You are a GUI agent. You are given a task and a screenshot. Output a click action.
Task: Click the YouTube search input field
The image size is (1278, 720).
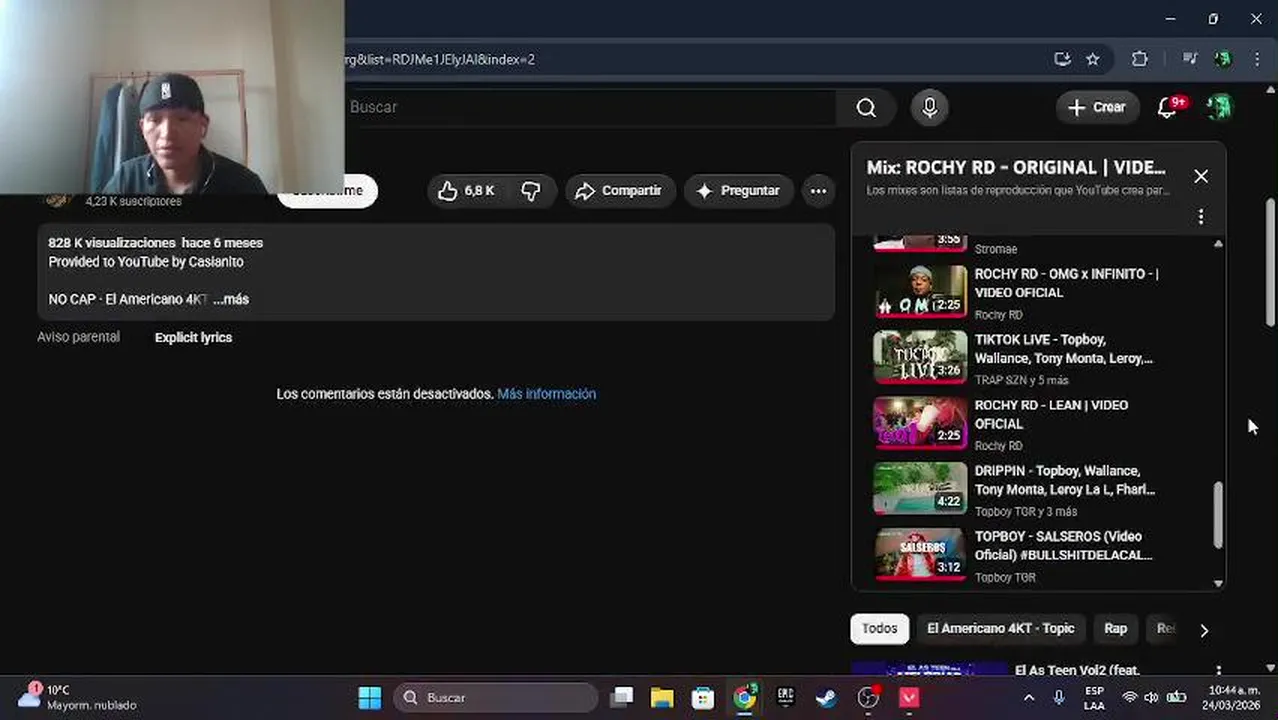point(590,107)
